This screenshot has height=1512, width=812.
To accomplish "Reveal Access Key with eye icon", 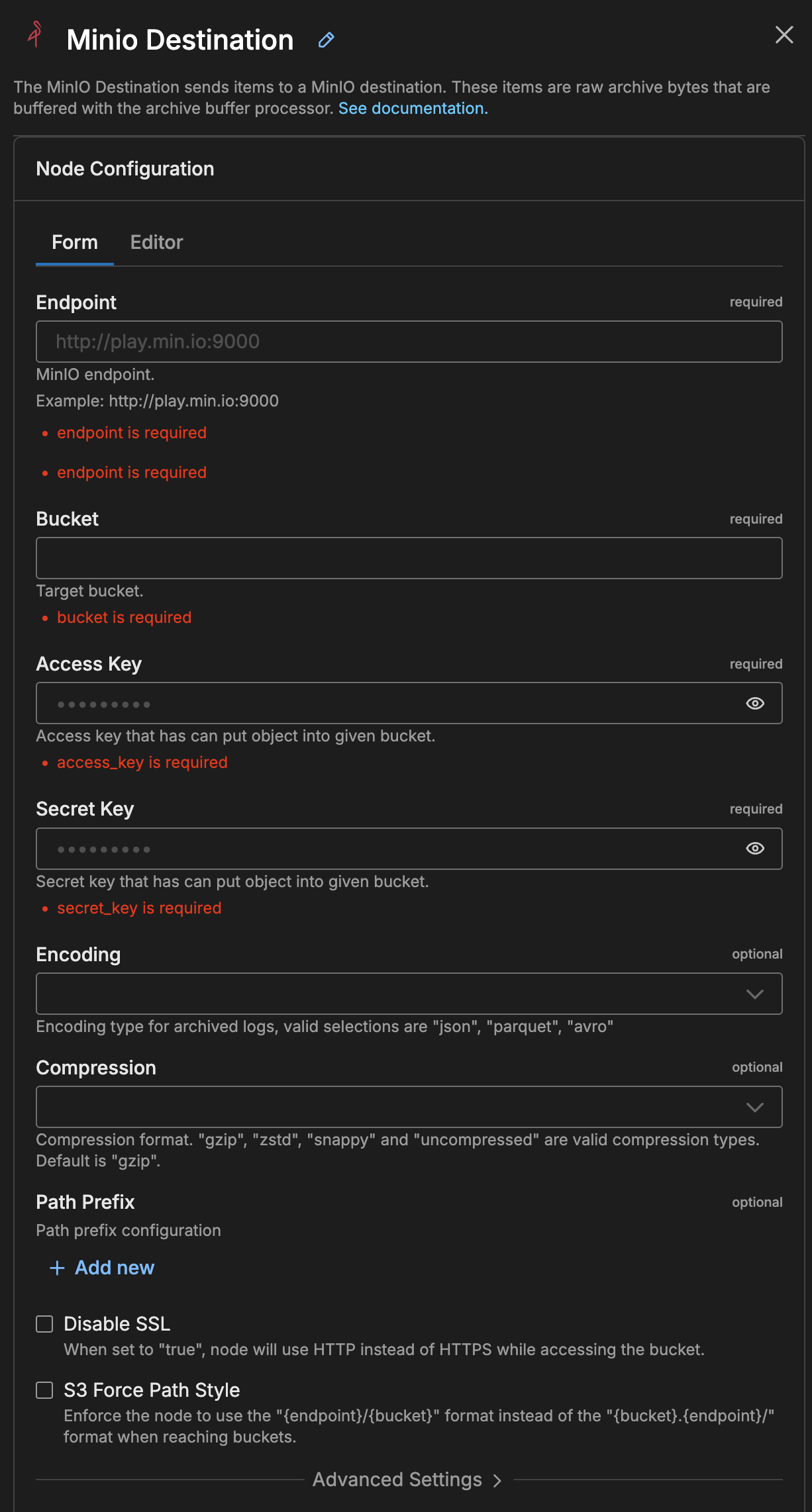I will [755, 704].
